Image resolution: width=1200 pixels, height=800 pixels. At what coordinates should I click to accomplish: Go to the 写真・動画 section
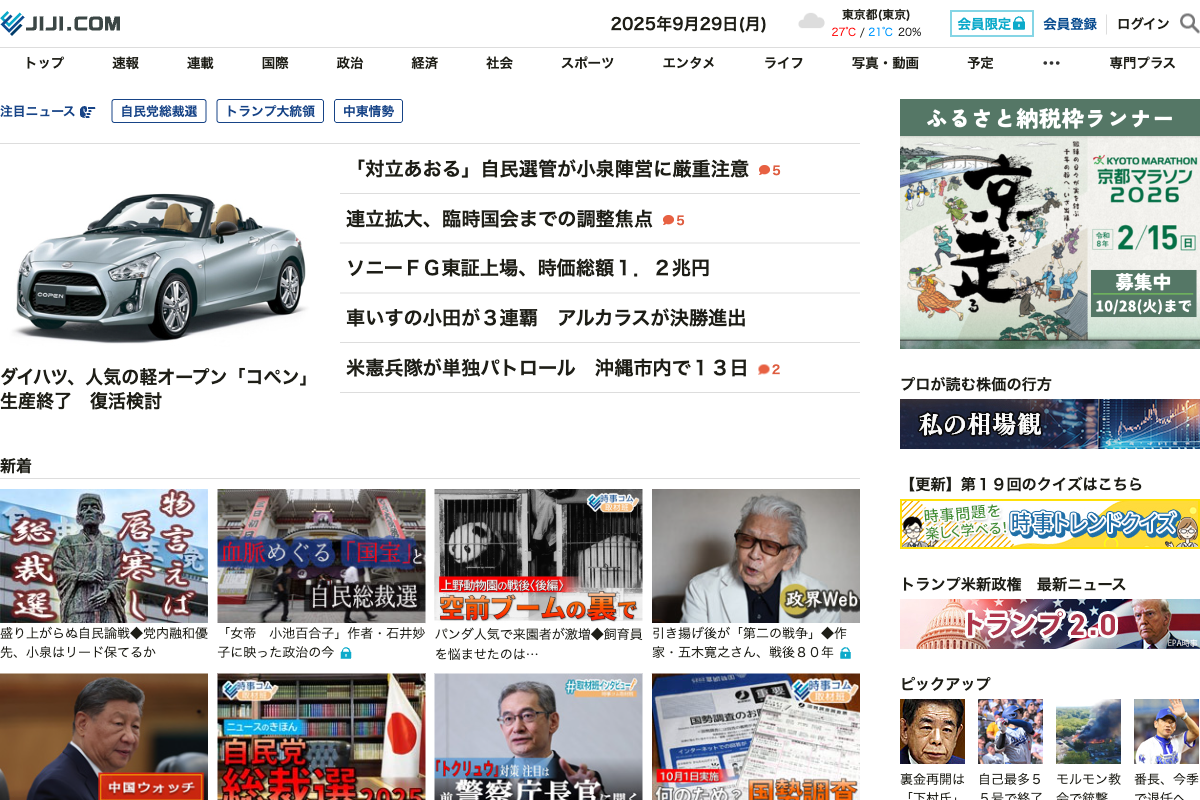pyautogui.click(x=884, y=63)
